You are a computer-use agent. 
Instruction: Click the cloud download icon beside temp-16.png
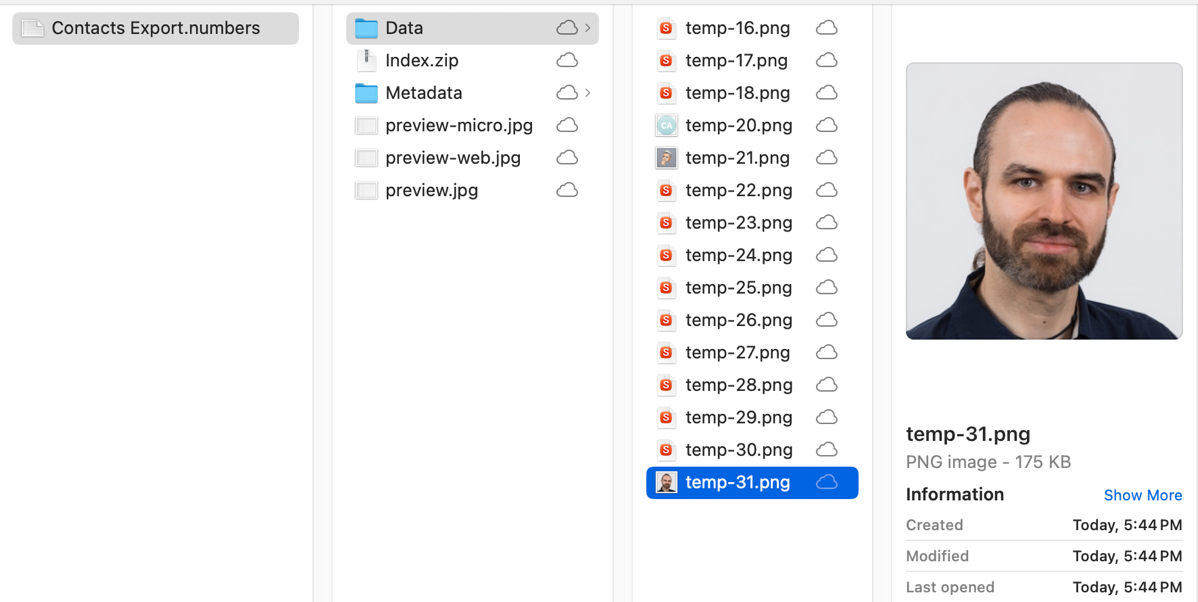click(826, 28)
